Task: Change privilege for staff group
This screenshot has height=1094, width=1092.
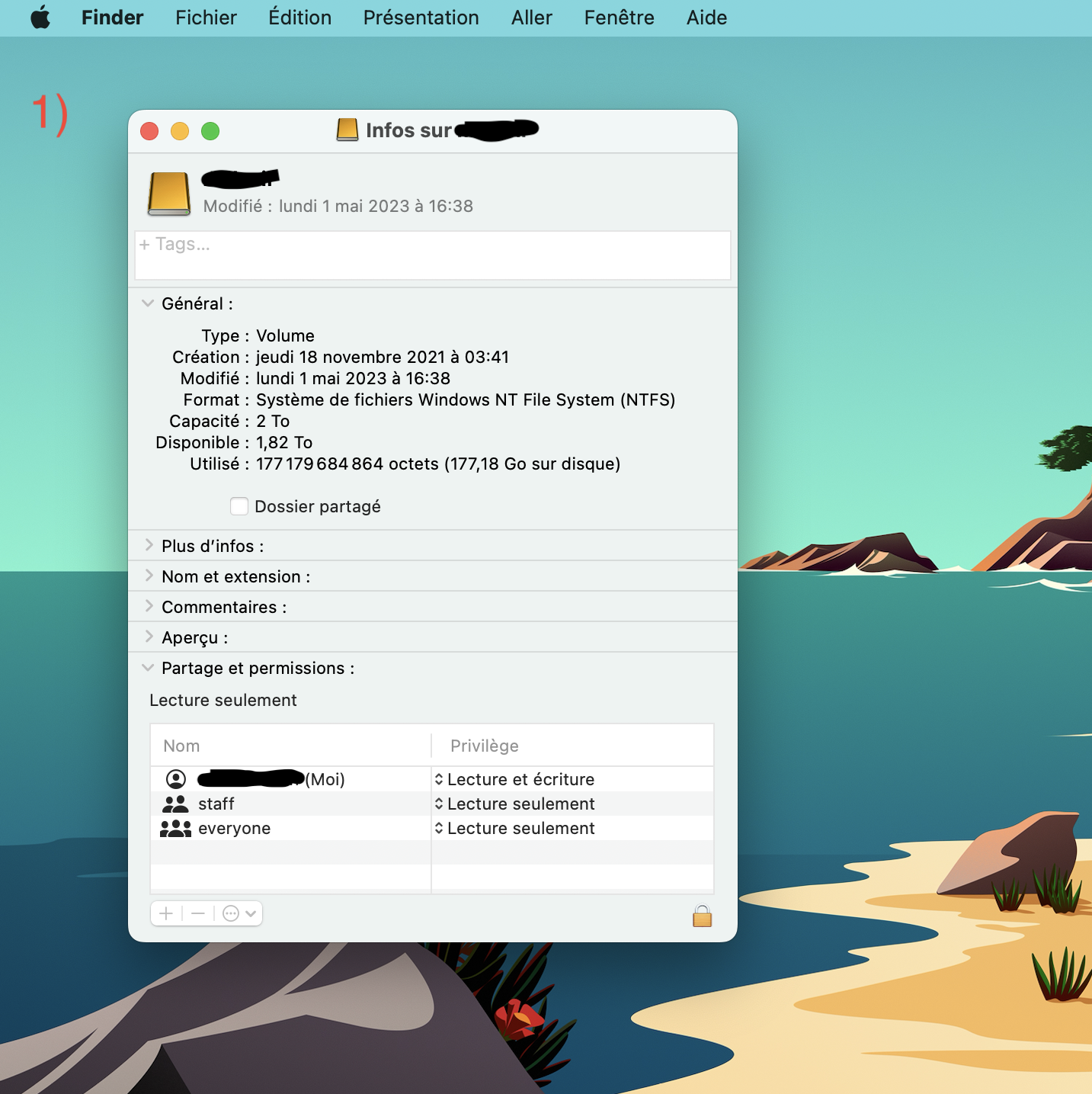Action: pos(514,804)
